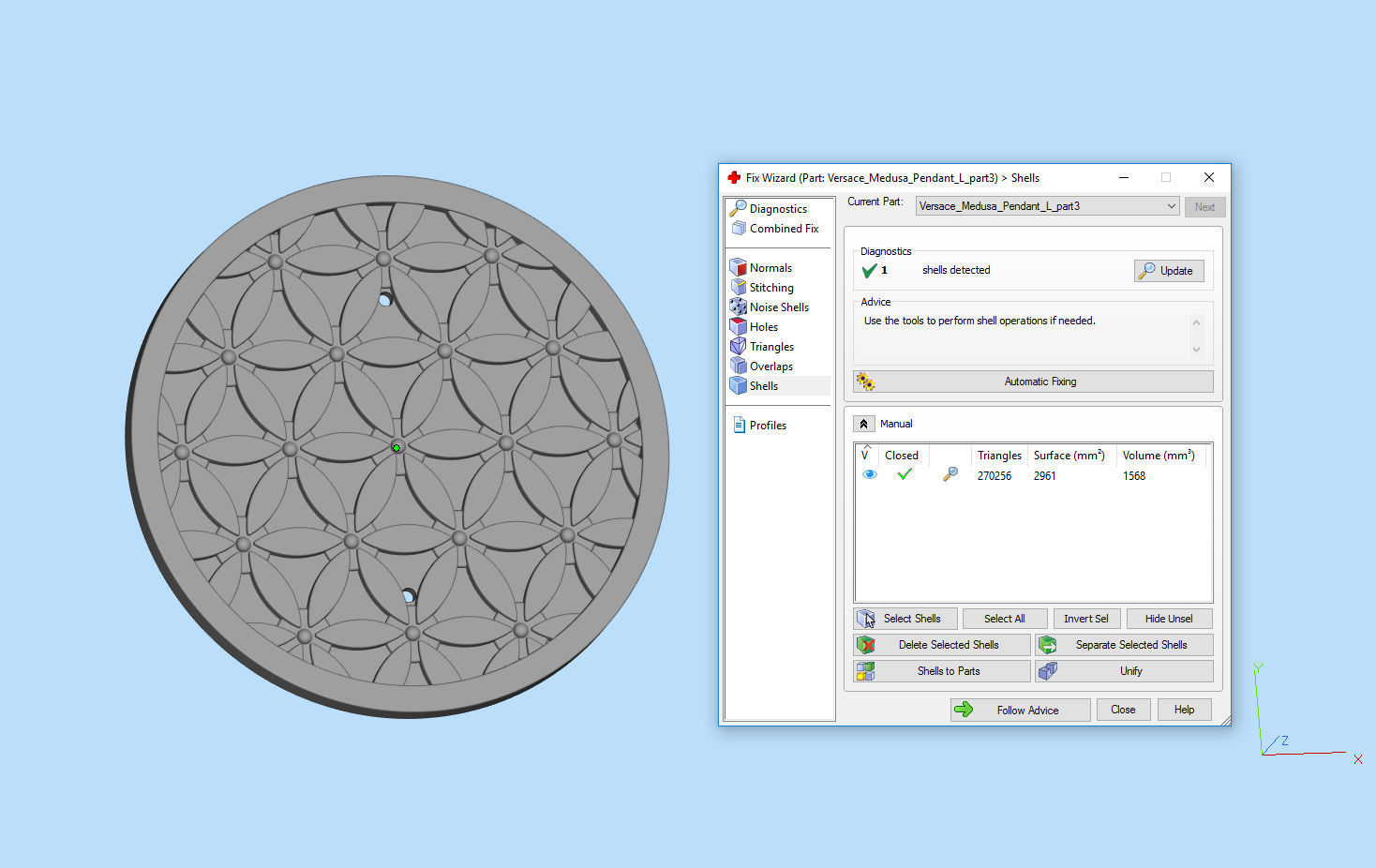This screenshot has height=868, width=1376.
Task: Sort by Surface (mm²) column header
Action: coord(1069,456)
